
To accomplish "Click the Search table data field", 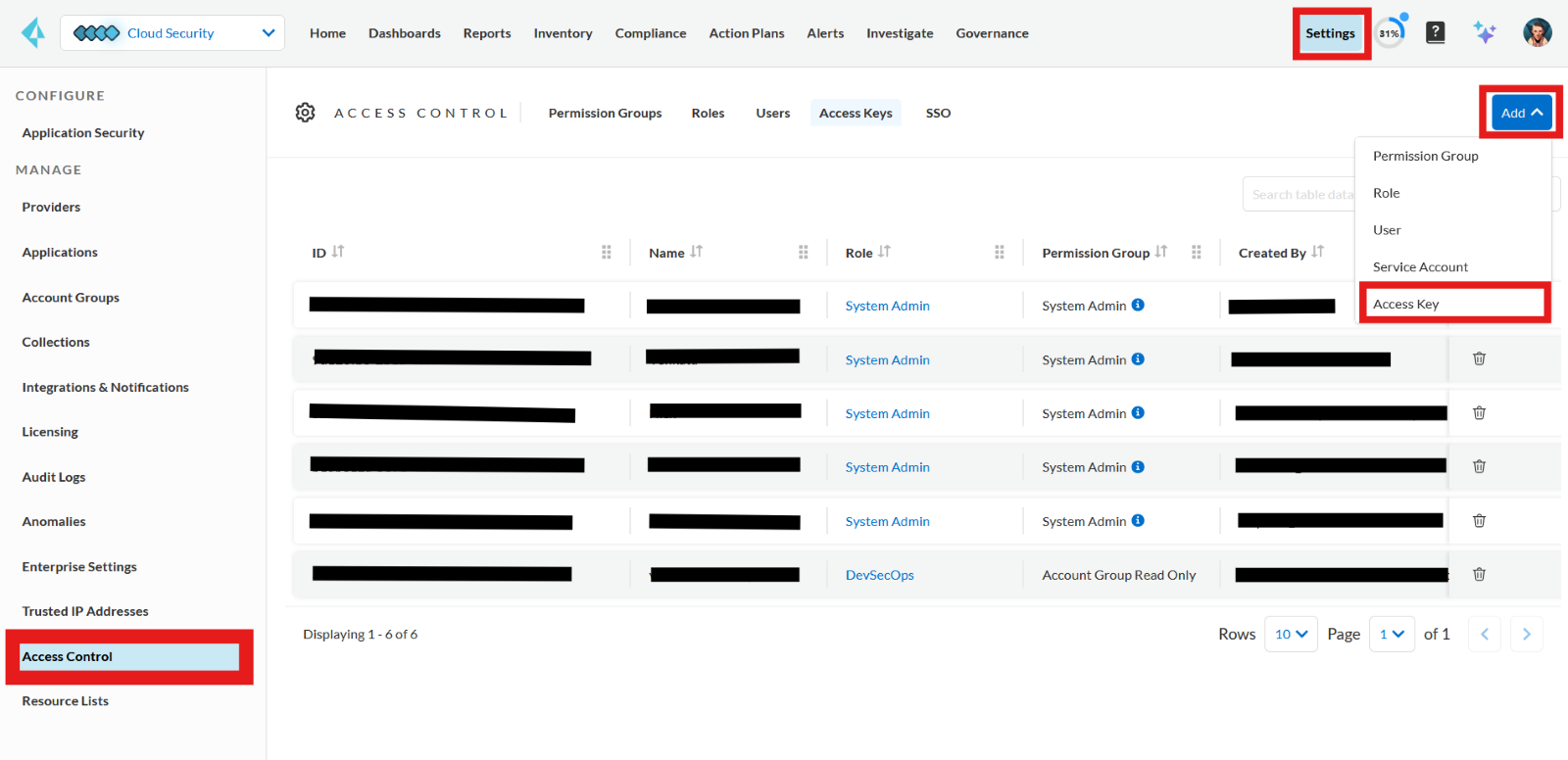I will [x=1298, y=194].
